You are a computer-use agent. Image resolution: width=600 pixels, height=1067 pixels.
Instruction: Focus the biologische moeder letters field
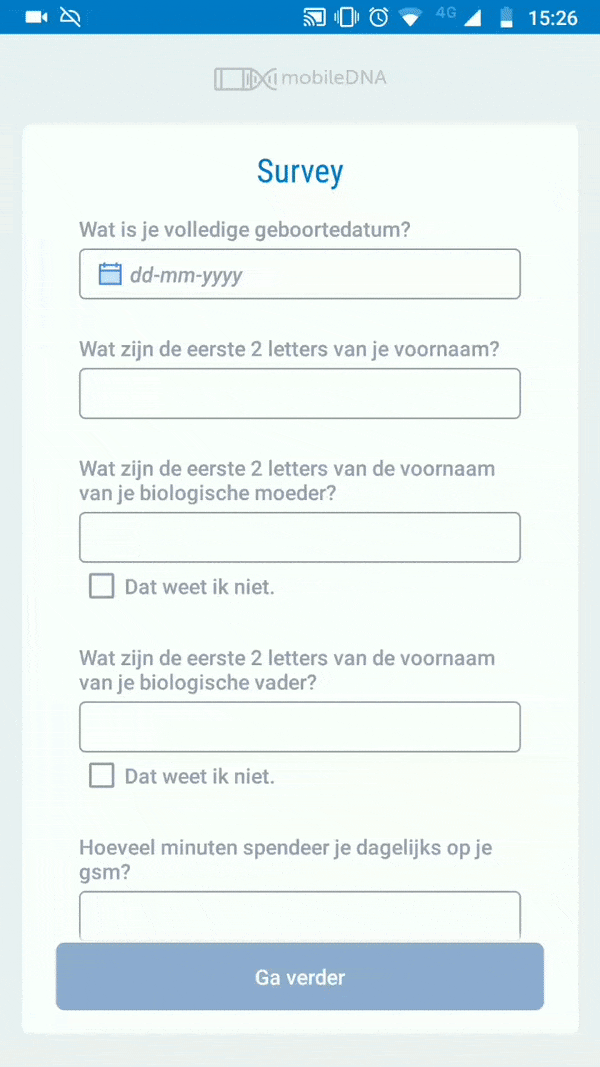tap(300, 538)
